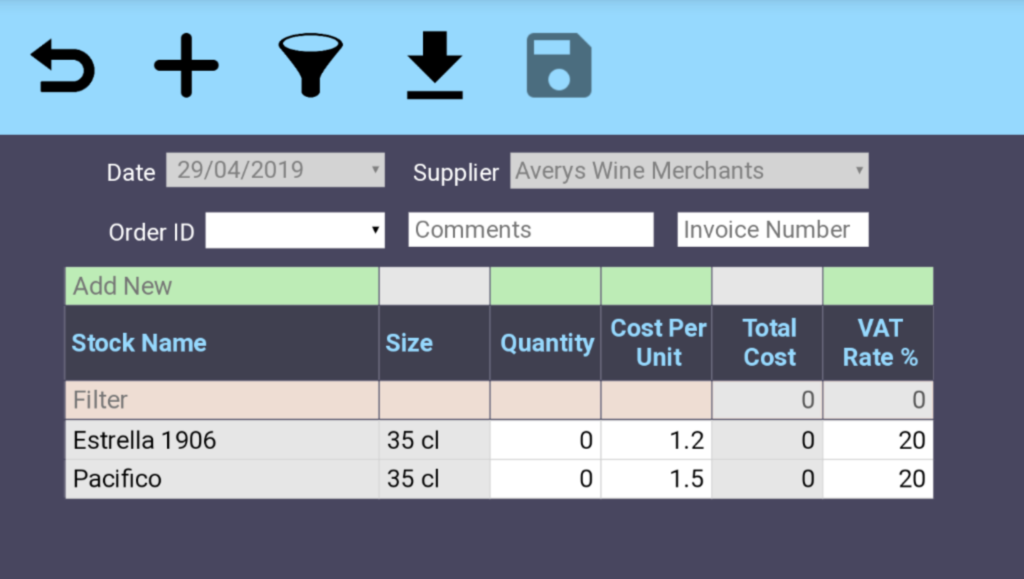The image size is (1024, 579).
Task: Click the plus icon to add entry
Action: [186, 66]
